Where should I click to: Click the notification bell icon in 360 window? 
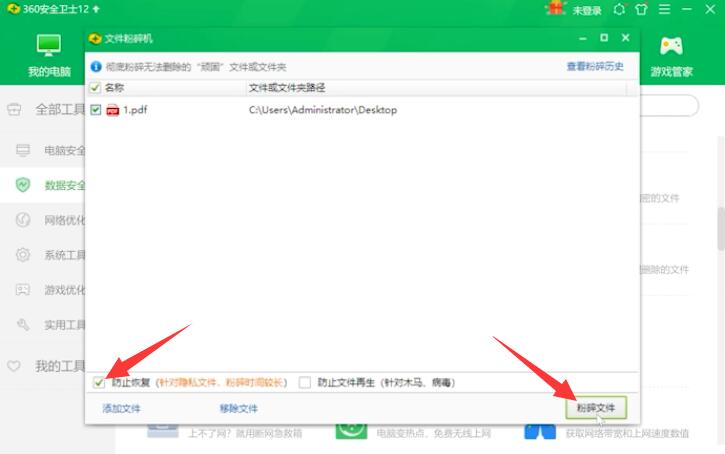619,9
